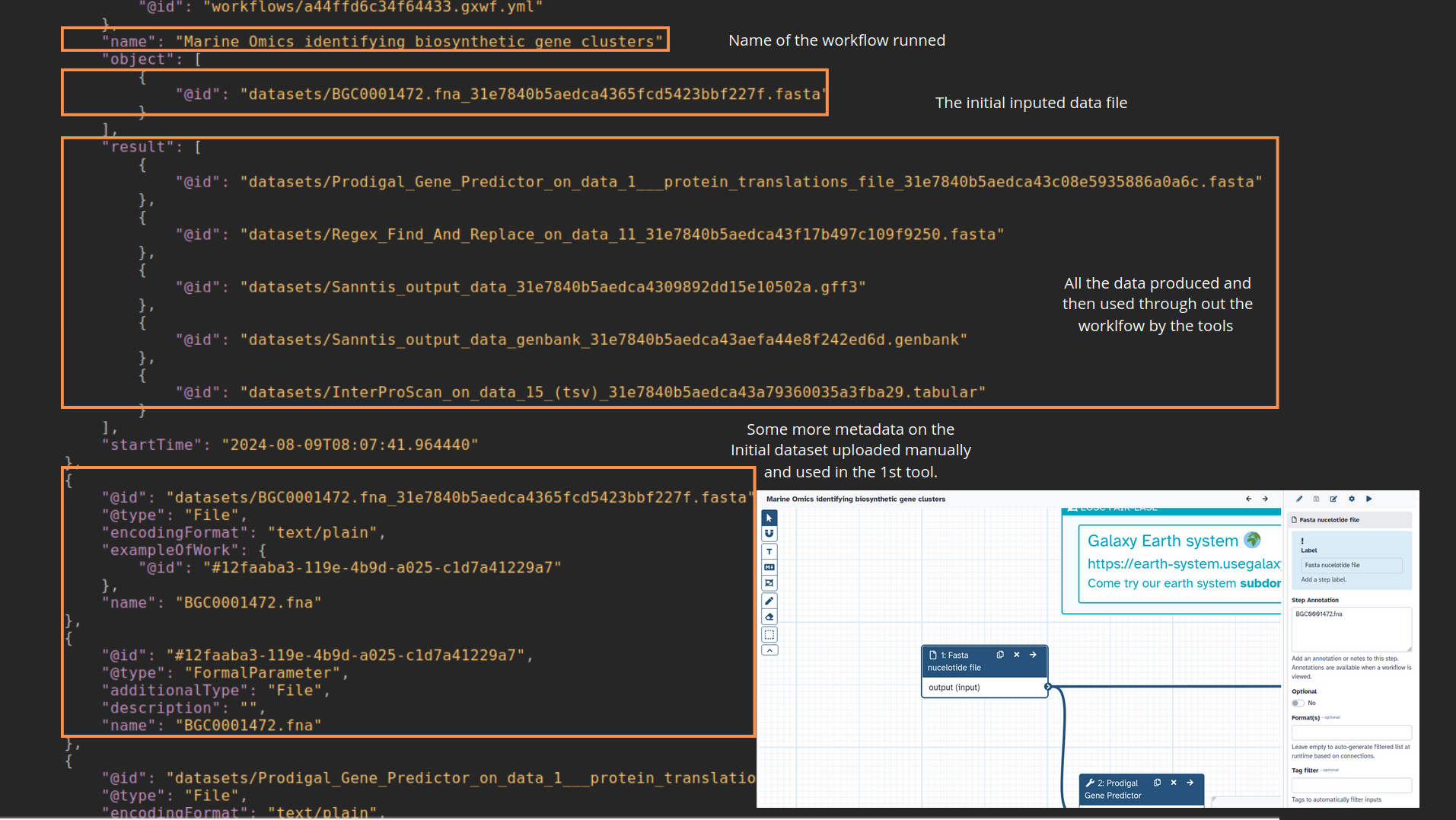This screenshot has width=1456, height=820.
Task: Save the workflow with disk icon
Action: tap(1316, 499)
